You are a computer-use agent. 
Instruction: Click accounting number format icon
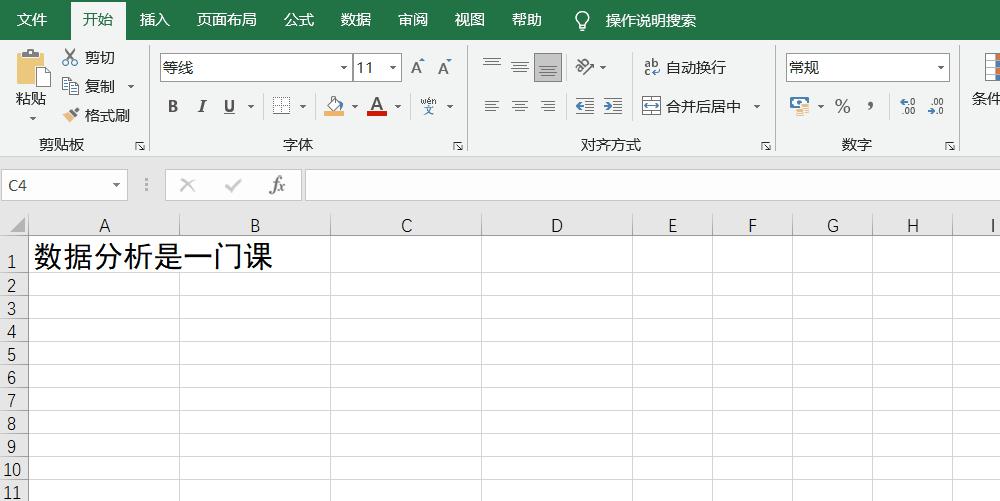pos(799,106)
